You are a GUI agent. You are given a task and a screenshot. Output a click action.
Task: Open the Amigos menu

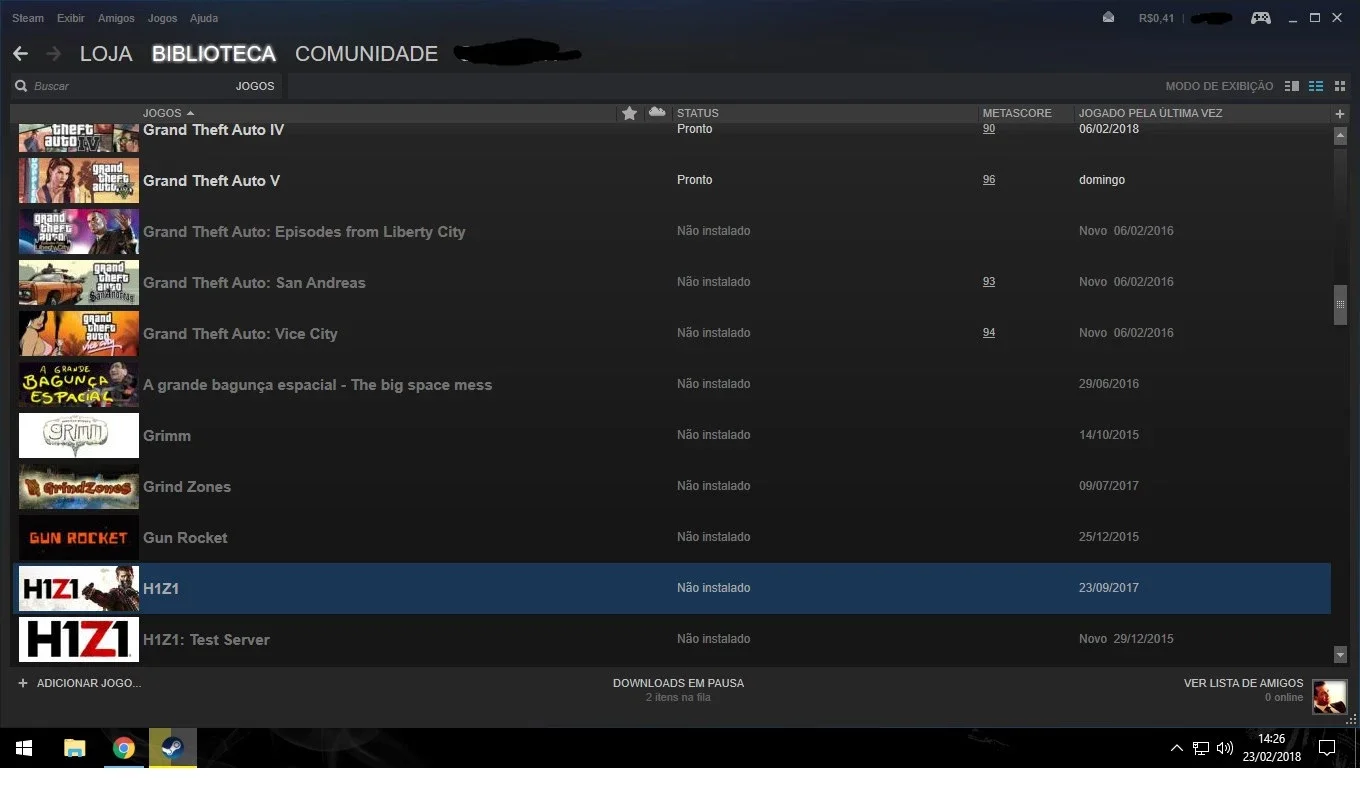116,18
